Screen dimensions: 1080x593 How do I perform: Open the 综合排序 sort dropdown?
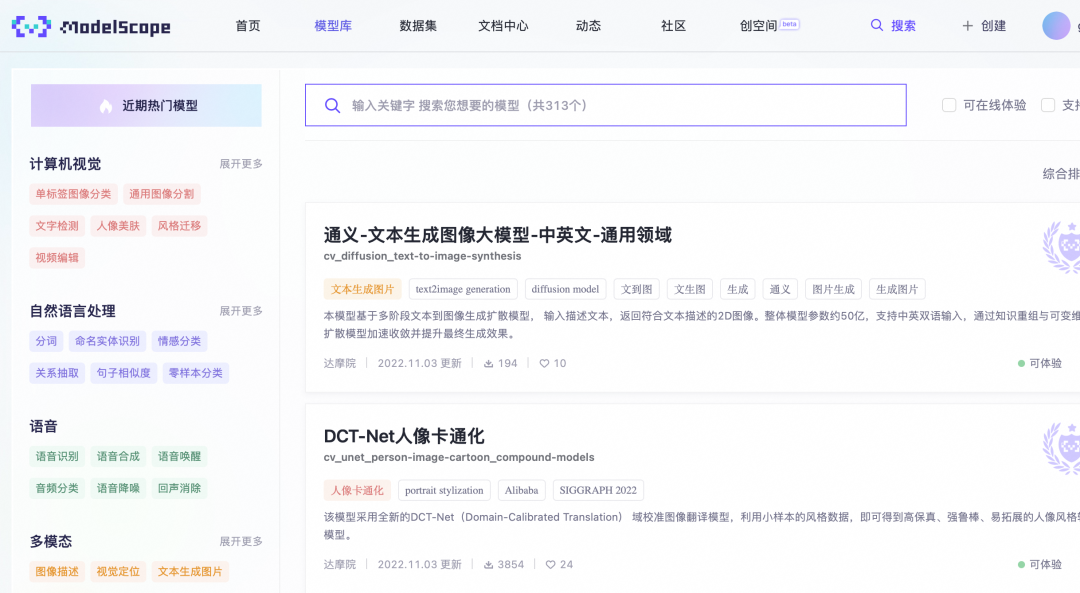(x=1061, y=174)
